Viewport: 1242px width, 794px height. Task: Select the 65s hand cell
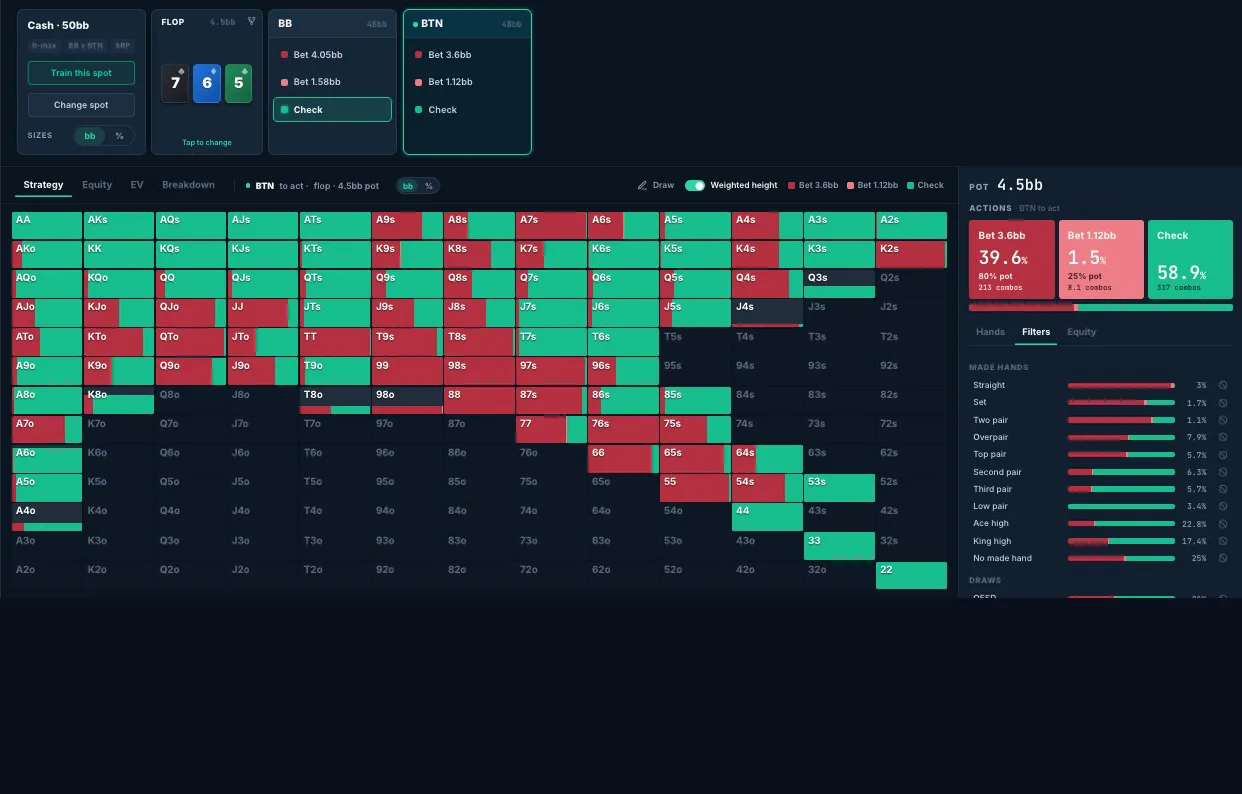(x=695, y=459)
